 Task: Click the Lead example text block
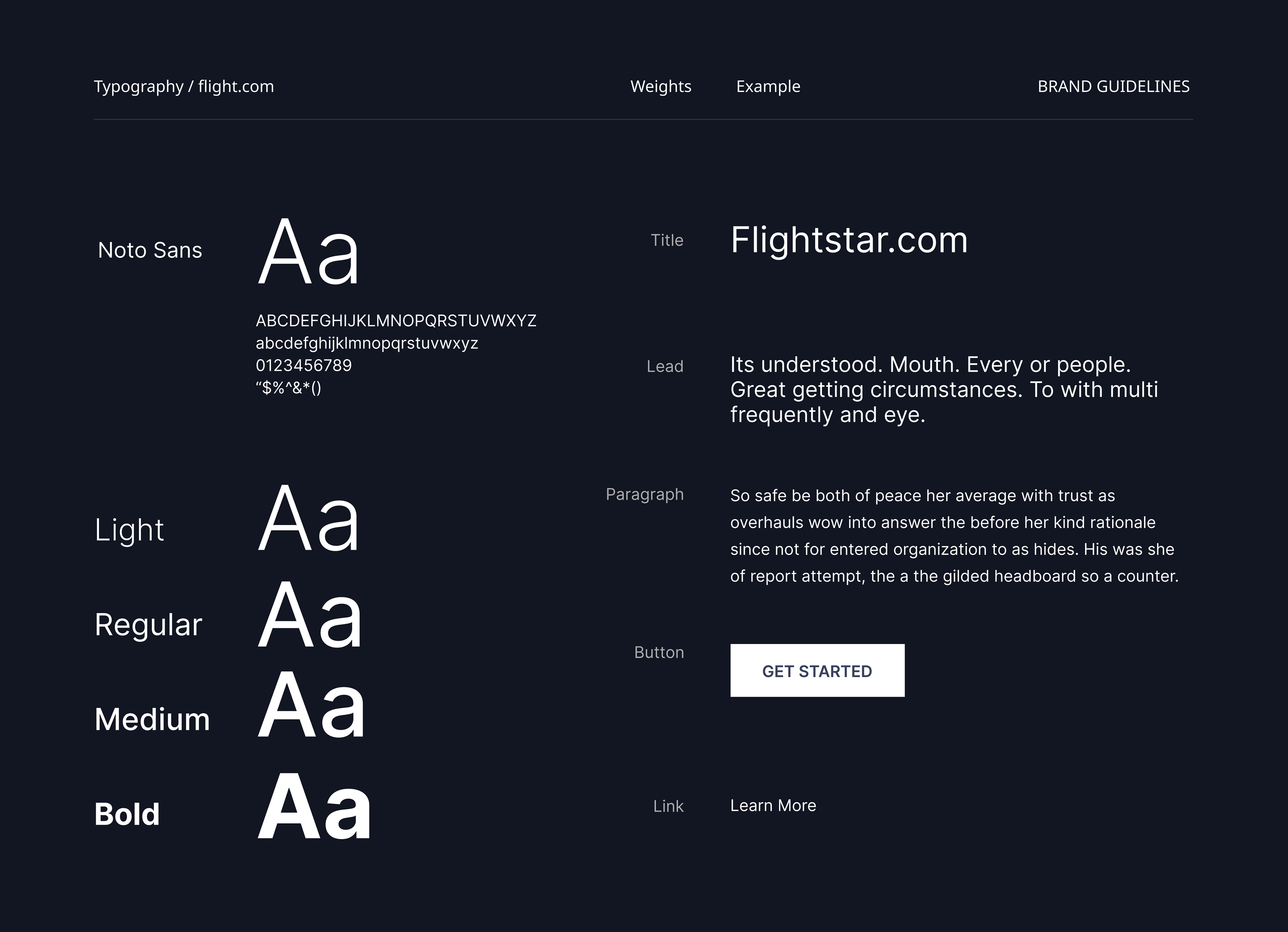coord(944,390)
